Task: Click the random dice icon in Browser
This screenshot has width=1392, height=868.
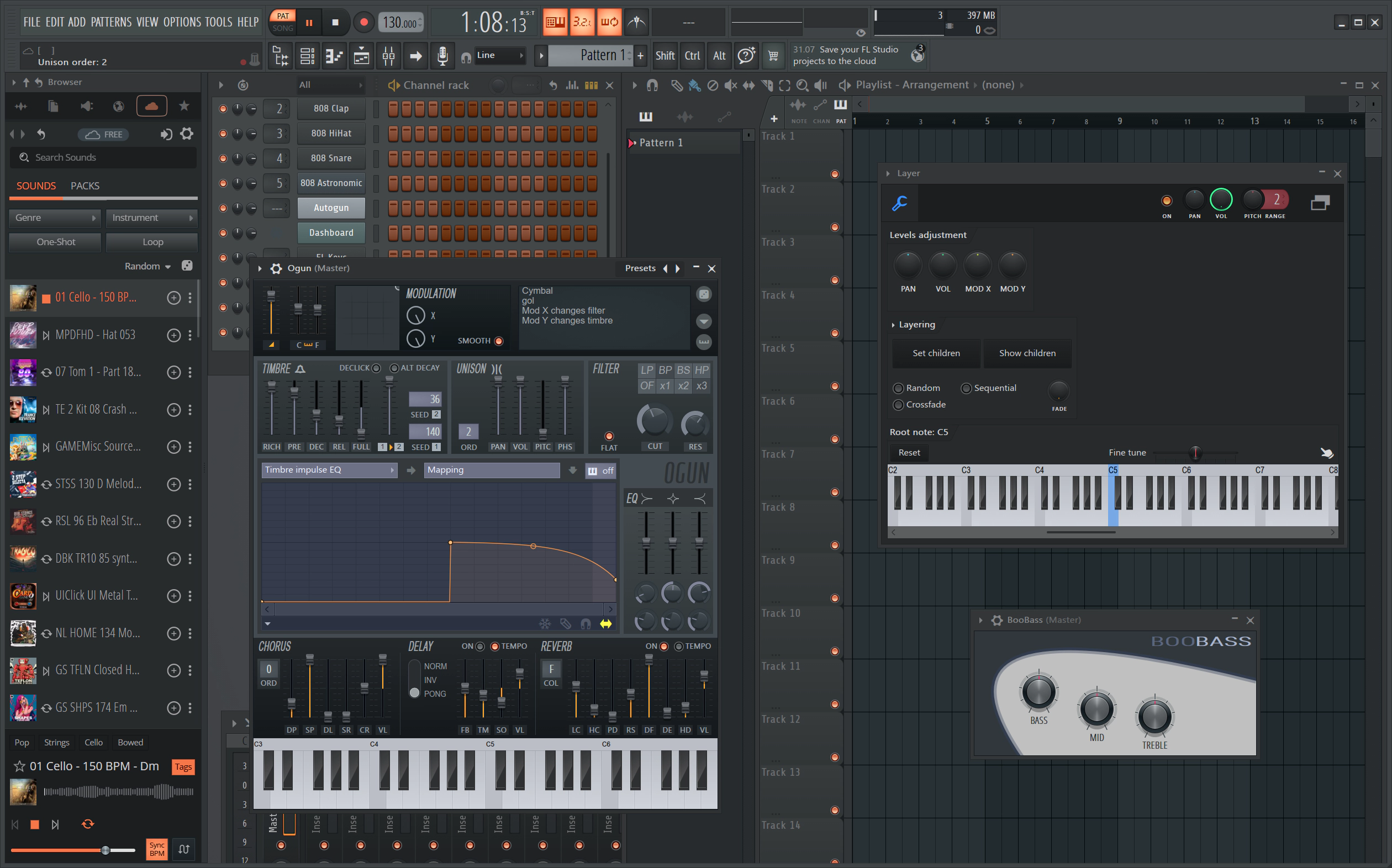Action: coord(187,266)
